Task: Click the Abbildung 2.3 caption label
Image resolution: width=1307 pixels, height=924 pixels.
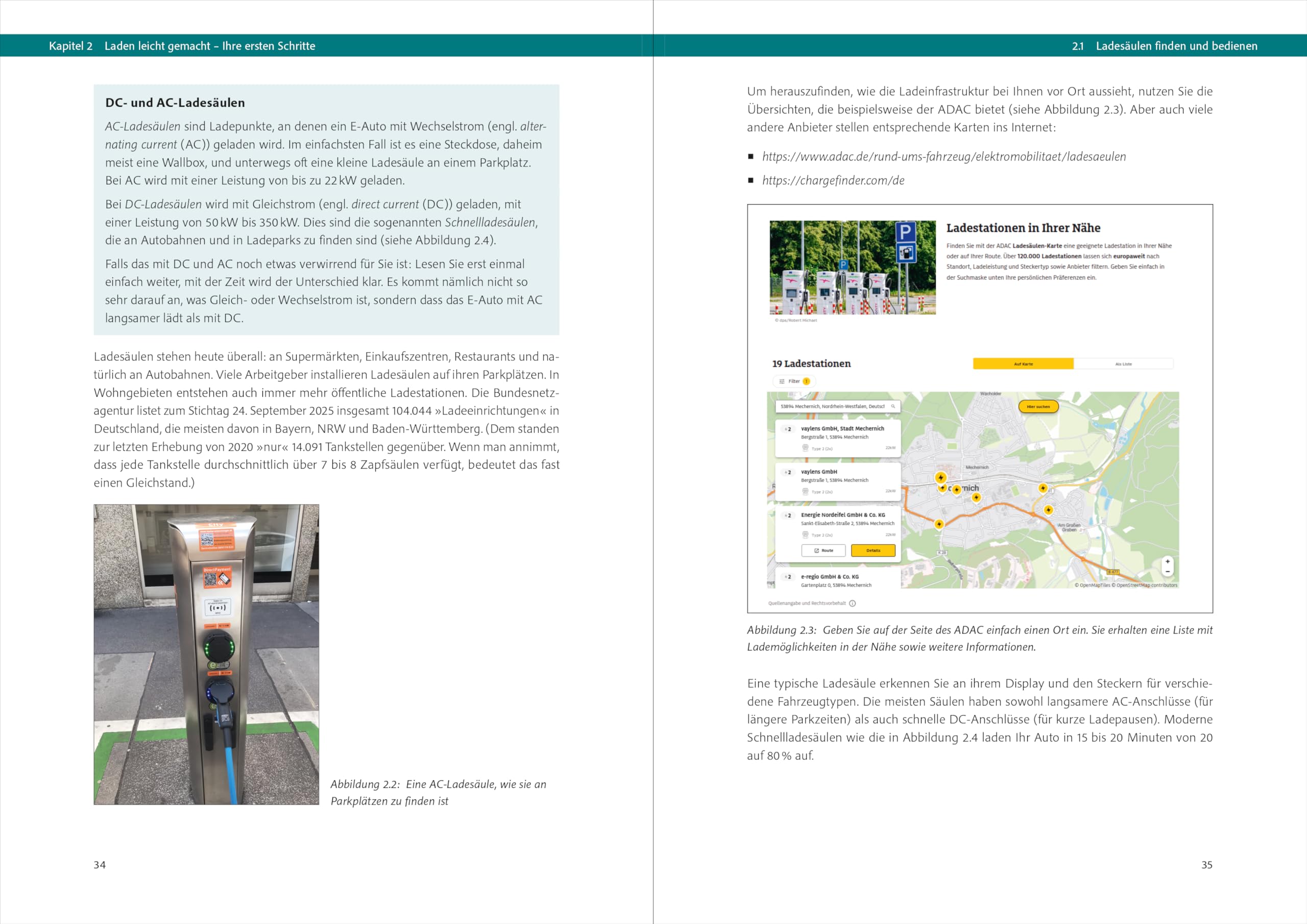Action: (782, 630)
